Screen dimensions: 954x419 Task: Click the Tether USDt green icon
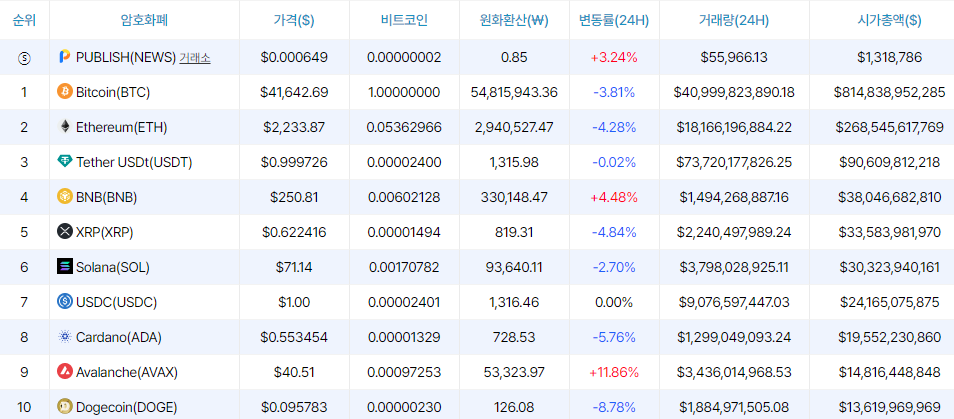click(64, 162)
